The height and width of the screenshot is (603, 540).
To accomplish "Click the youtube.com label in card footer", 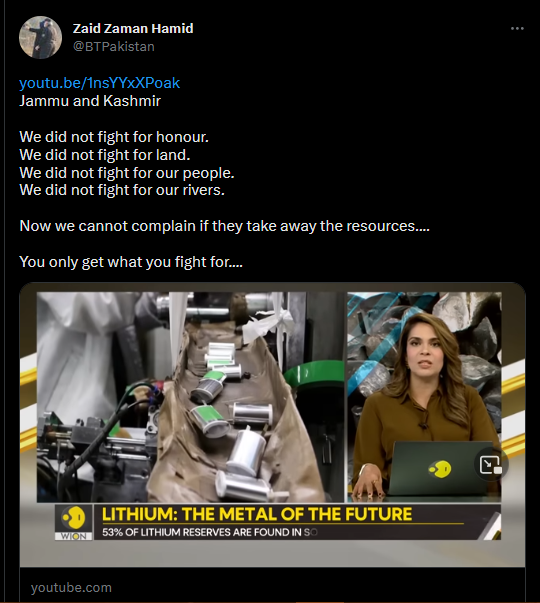I will pos(71,587).
